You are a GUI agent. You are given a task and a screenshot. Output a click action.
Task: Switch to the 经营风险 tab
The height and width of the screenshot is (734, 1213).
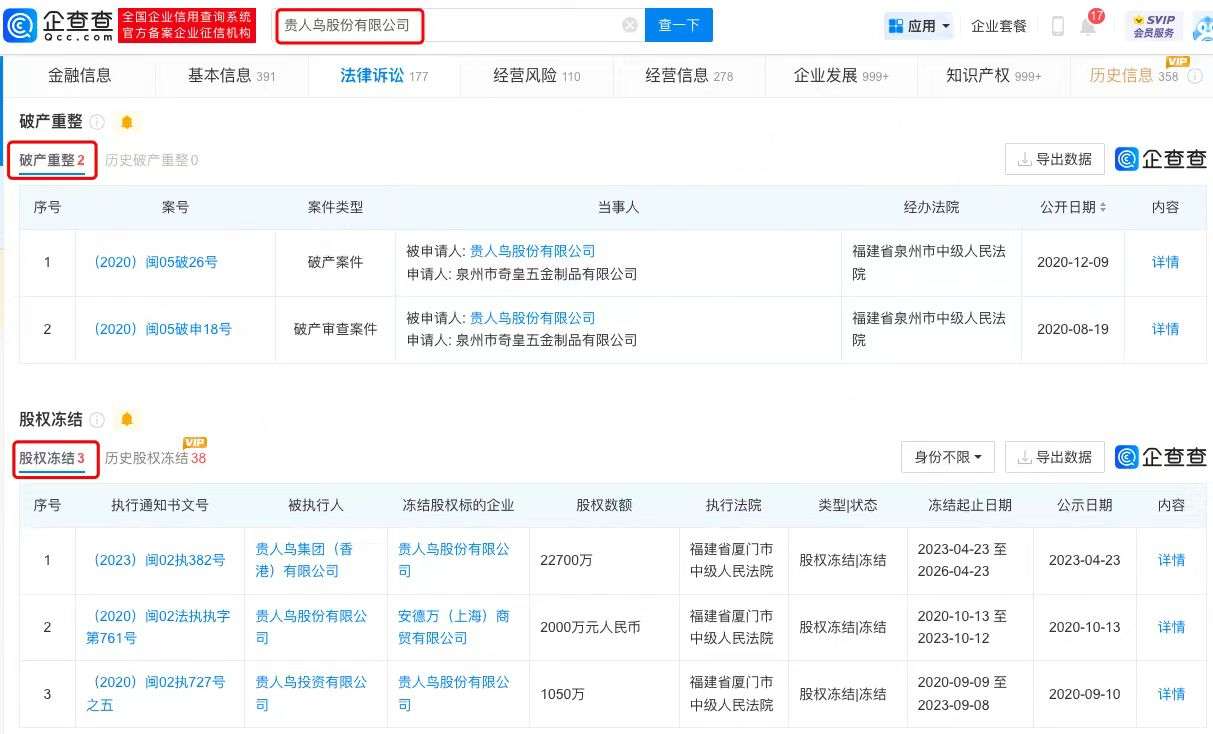coord(536,76)
